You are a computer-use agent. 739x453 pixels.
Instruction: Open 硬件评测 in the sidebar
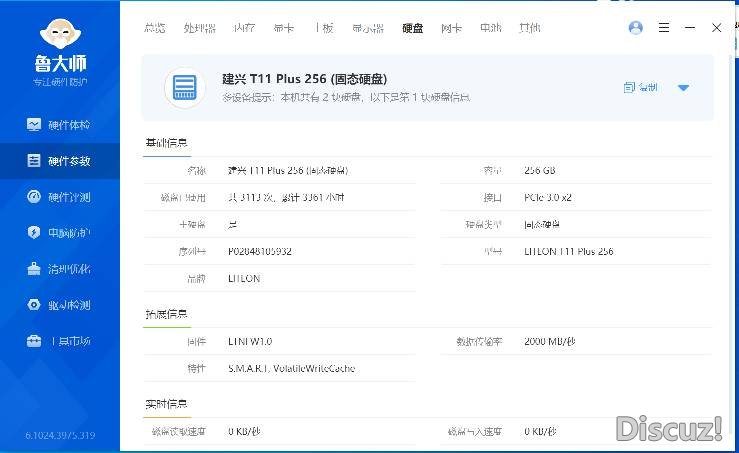click(58, 197)
